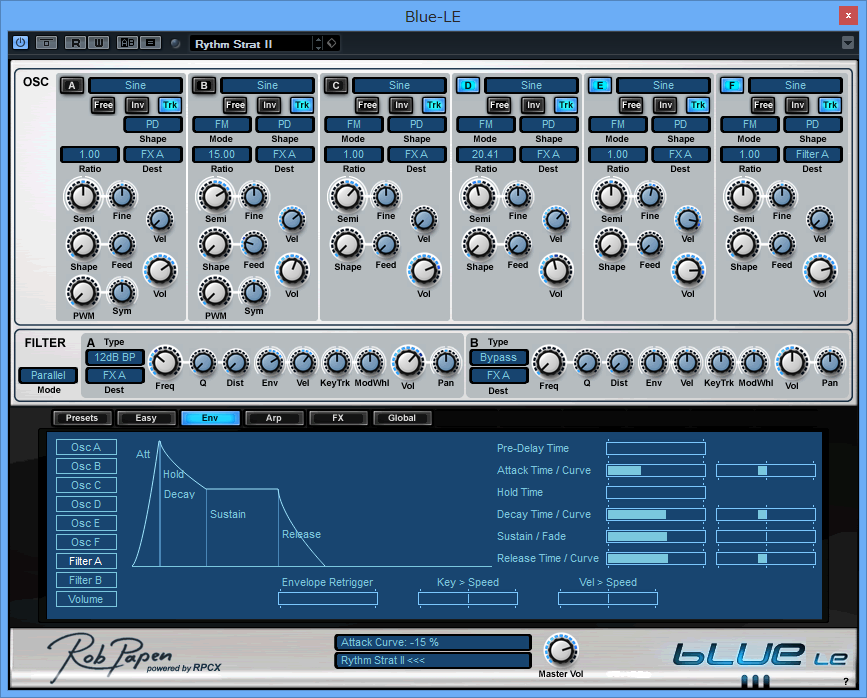Image resolution: width=867 pixels, height=698 pixels.
Task: Open Filter A FX A Dest selector
Action: point(114,375)
